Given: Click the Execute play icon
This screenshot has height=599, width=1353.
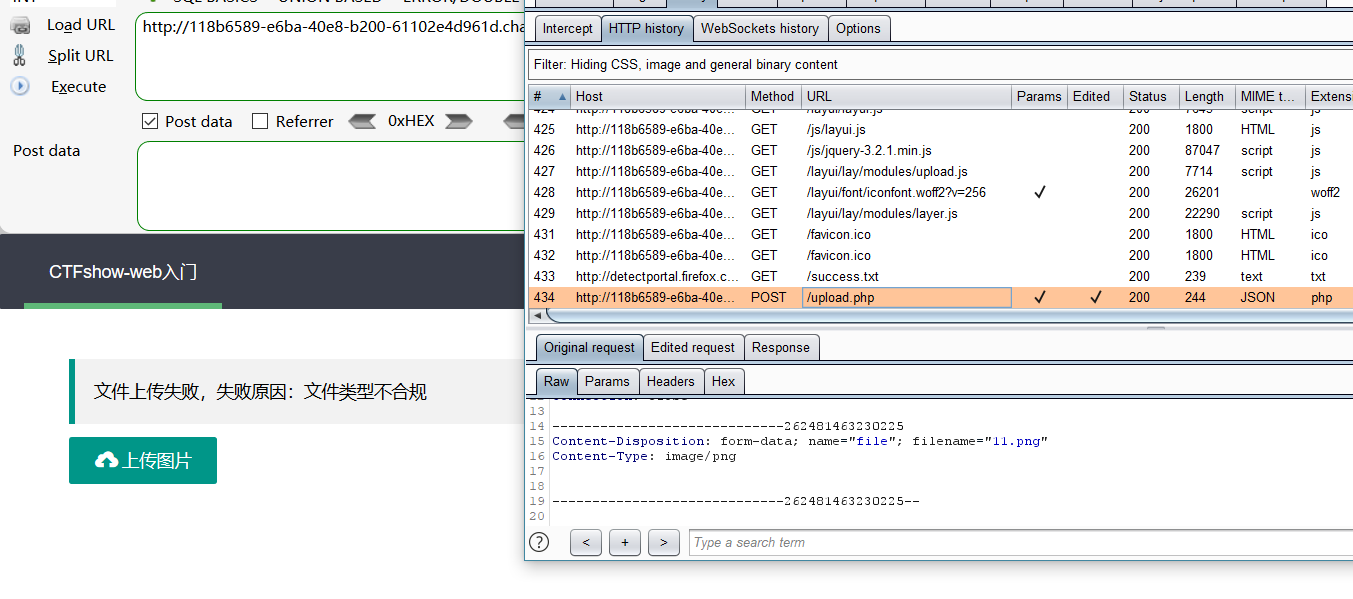Looking at the screenshot, I should click(20, 86).
